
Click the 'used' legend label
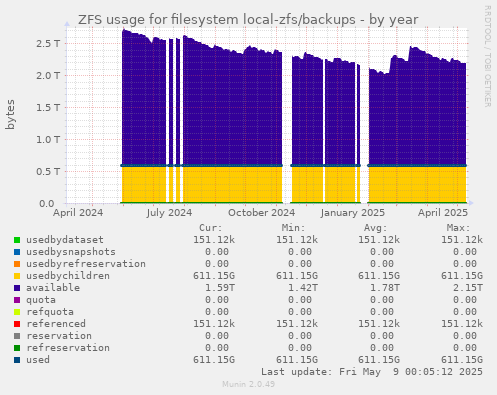point(38,360)
